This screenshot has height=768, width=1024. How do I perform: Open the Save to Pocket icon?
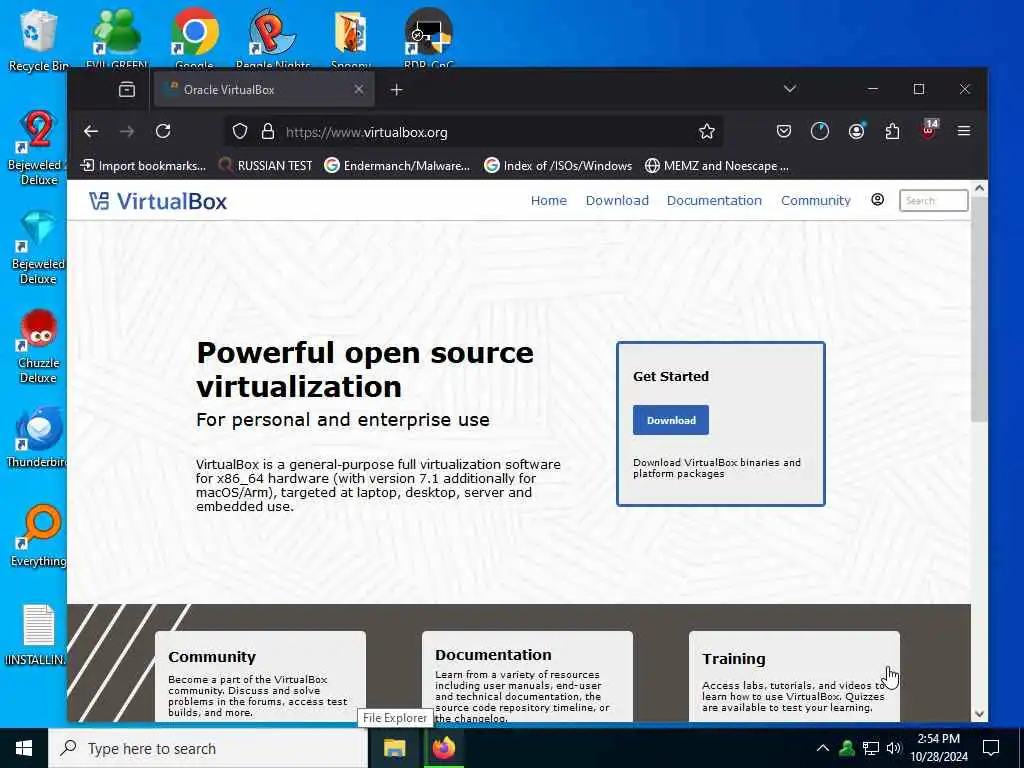tap(784, 131)
